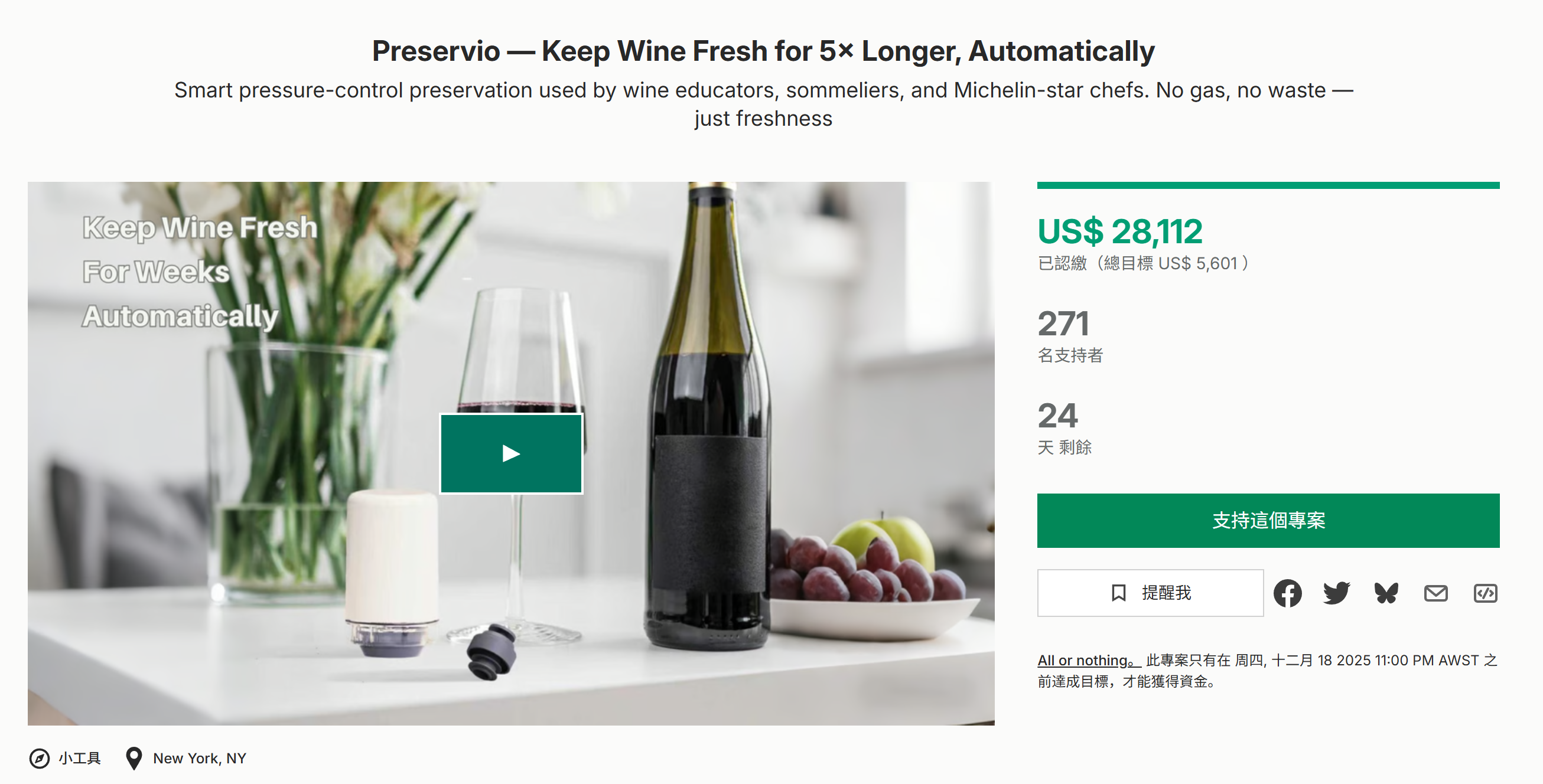Click the bookmark icon beside 提醒我
The height and width of the screenshot is (784, 1543).
coord(1118,593)
